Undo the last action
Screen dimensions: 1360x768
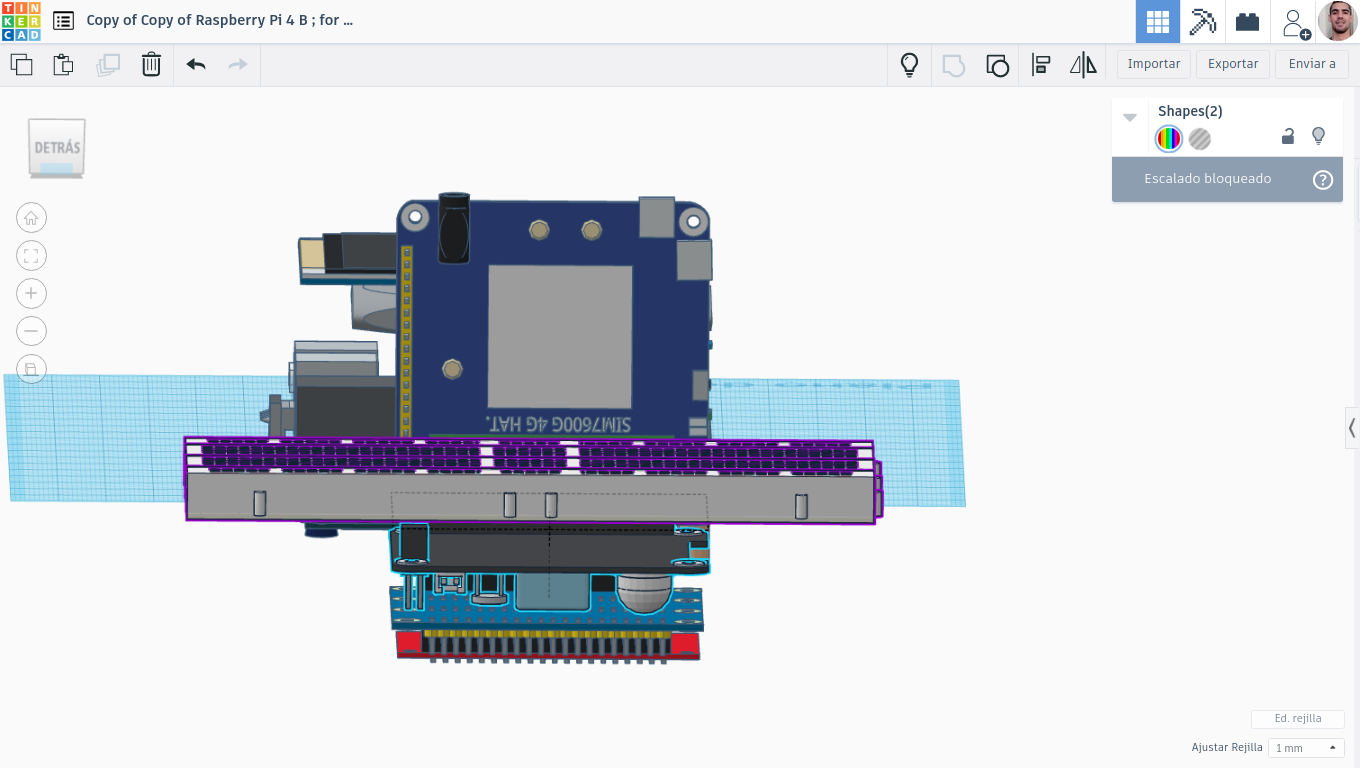[196, 65]
